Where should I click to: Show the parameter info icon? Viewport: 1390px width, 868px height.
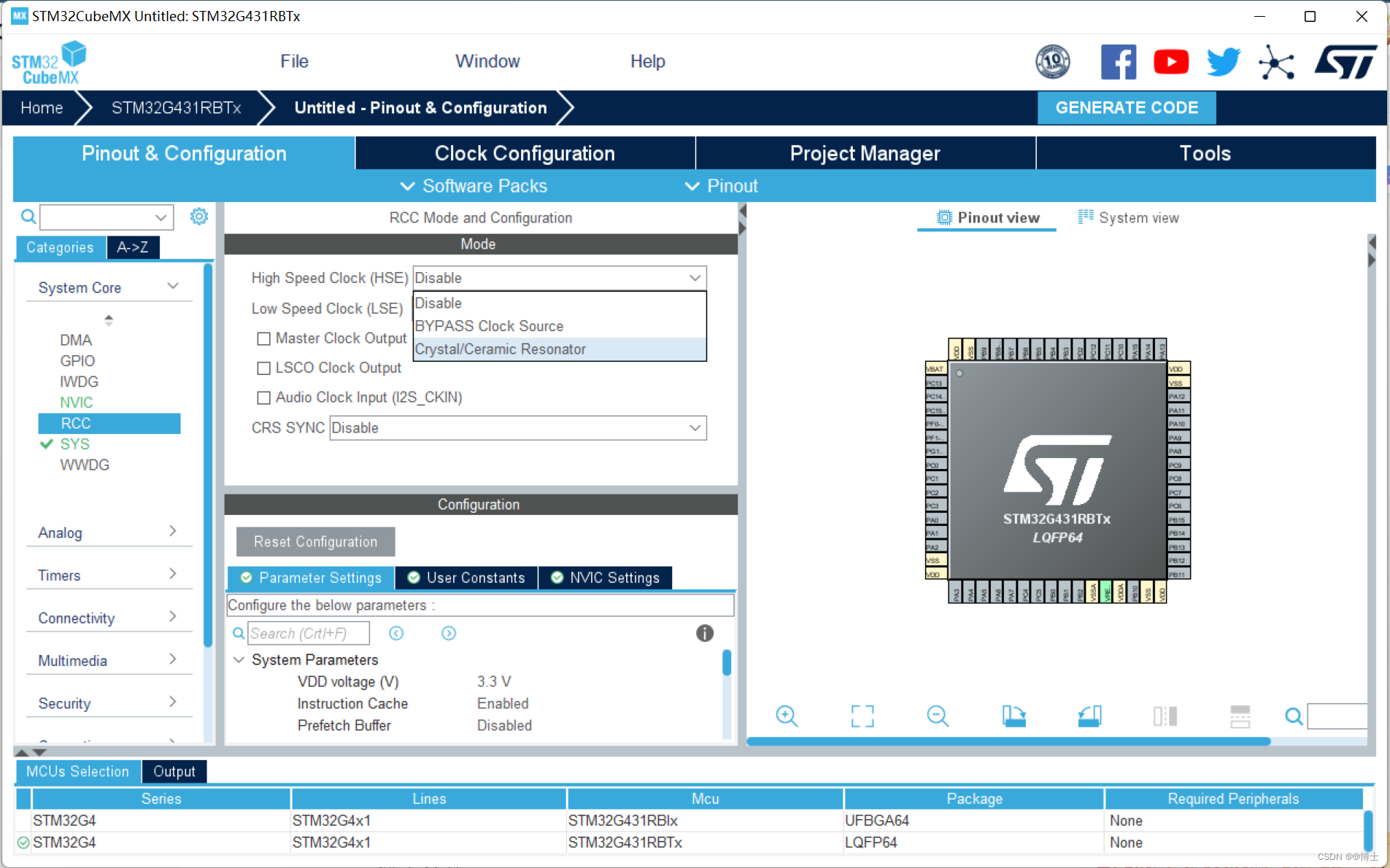coord(704,633)
